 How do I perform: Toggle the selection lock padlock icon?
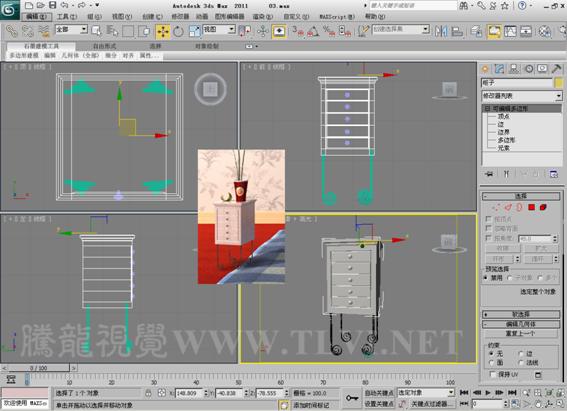[x=148, y=393]
